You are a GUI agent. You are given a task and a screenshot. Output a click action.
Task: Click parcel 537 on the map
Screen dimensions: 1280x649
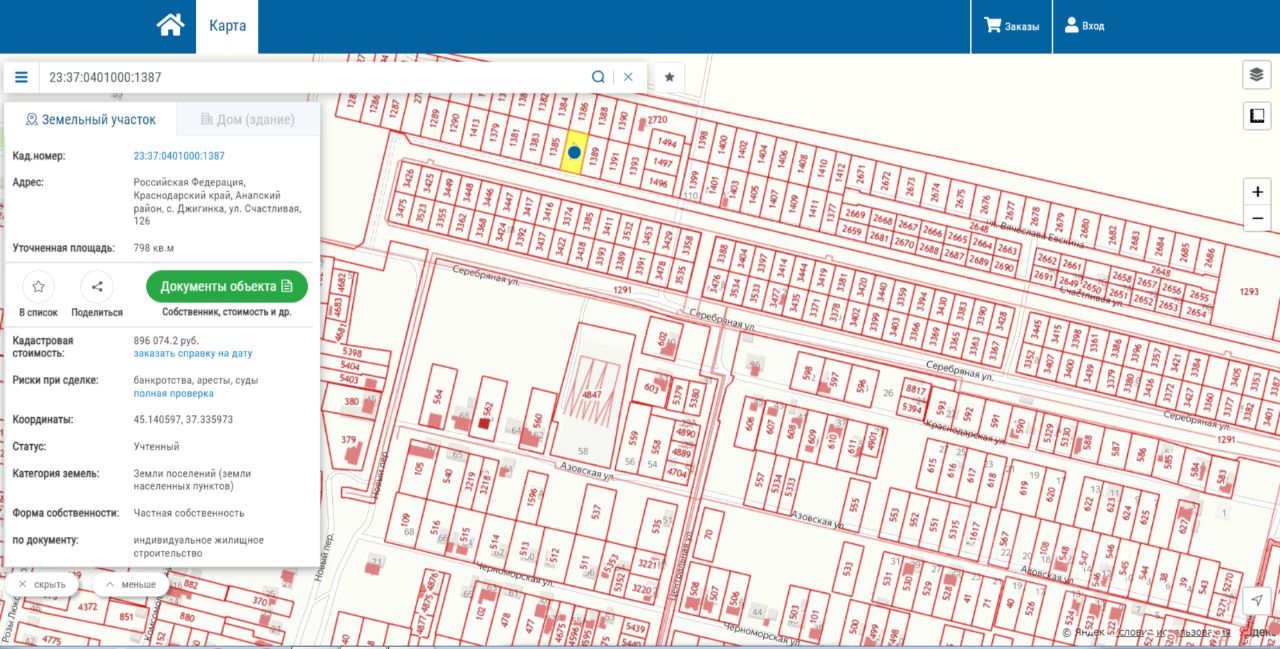596,511
